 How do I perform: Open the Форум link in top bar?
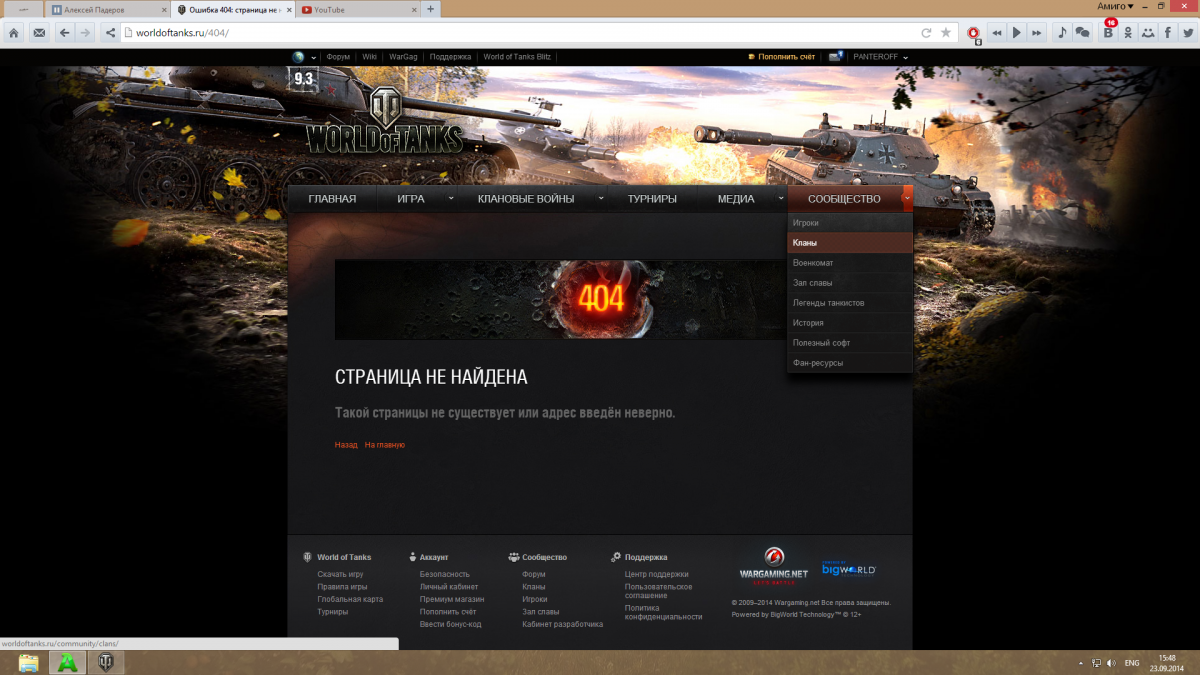tap(338, 57)
